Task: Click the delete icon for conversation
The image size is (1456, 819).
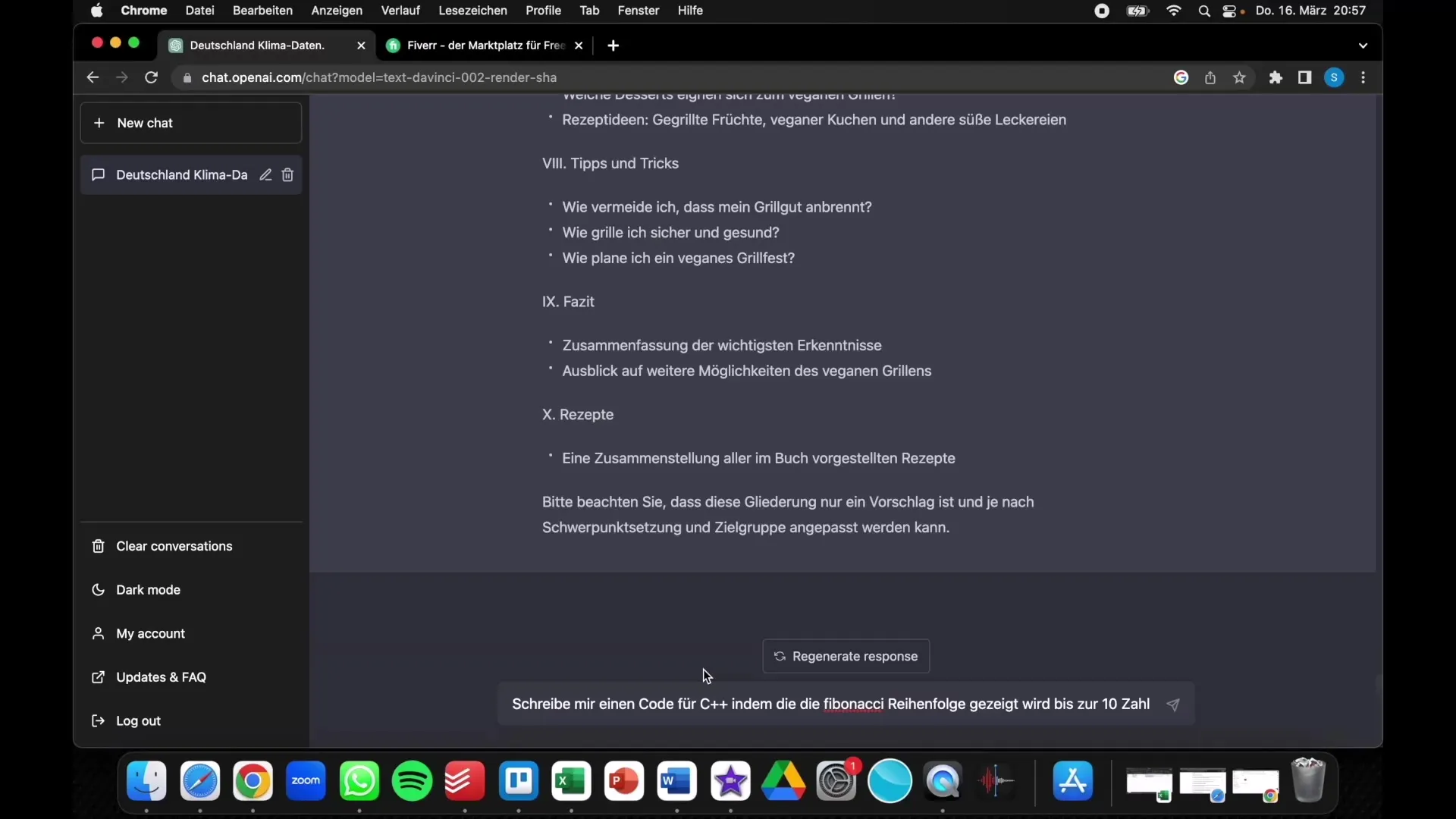Action: (x=288, y=175)
